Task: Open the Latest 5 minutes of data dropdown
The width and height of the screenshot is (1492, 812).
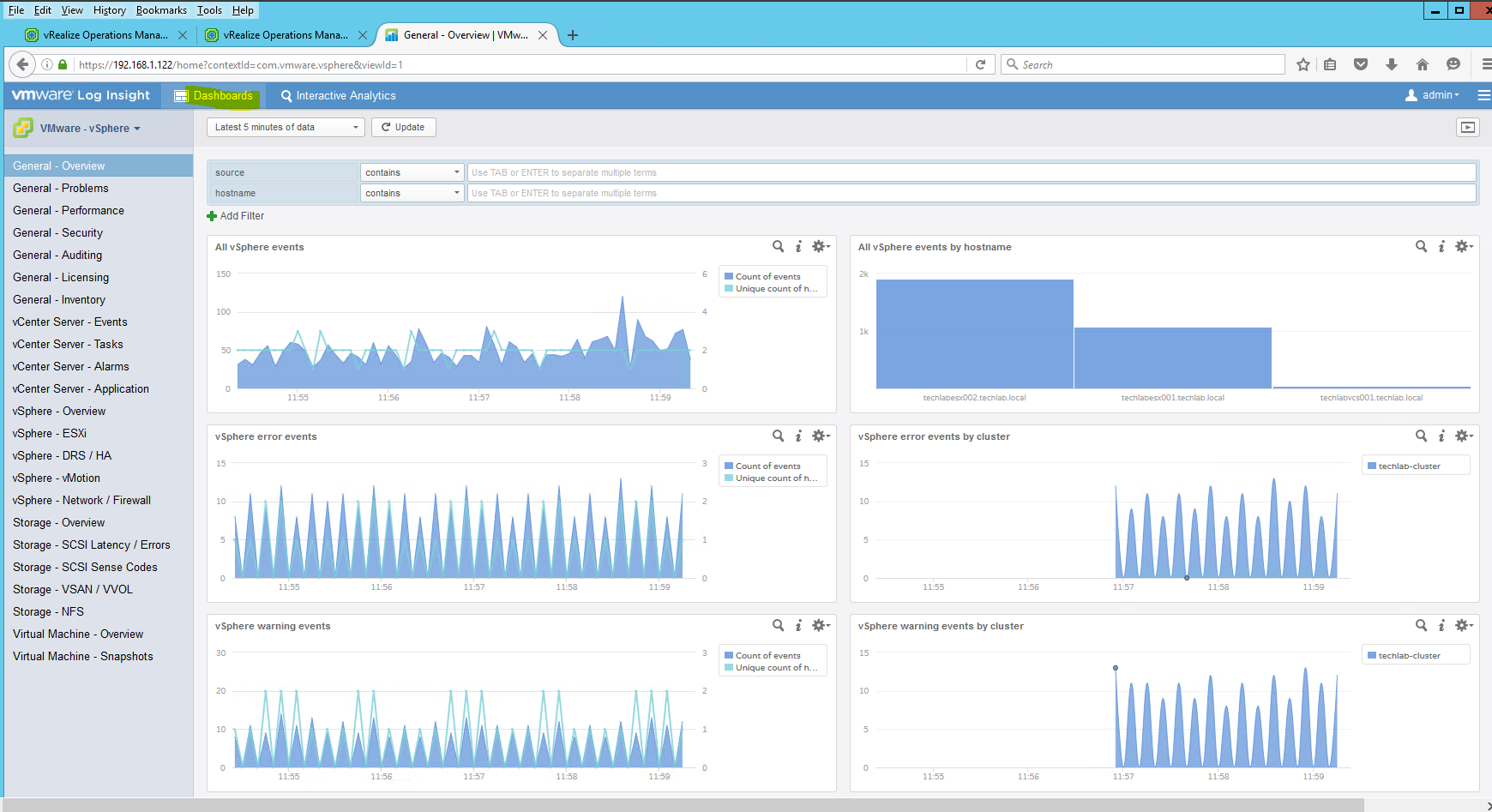Action: [x=286, y=127]
